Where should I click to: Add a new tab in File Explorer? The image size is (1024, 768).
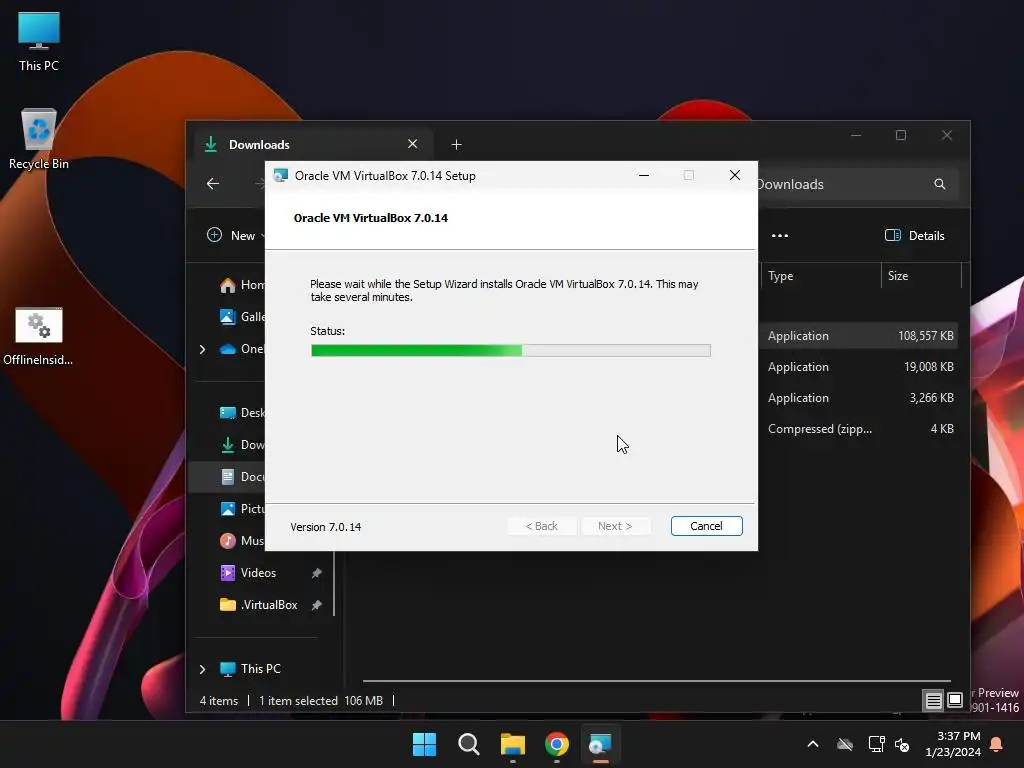coord(456,144)
